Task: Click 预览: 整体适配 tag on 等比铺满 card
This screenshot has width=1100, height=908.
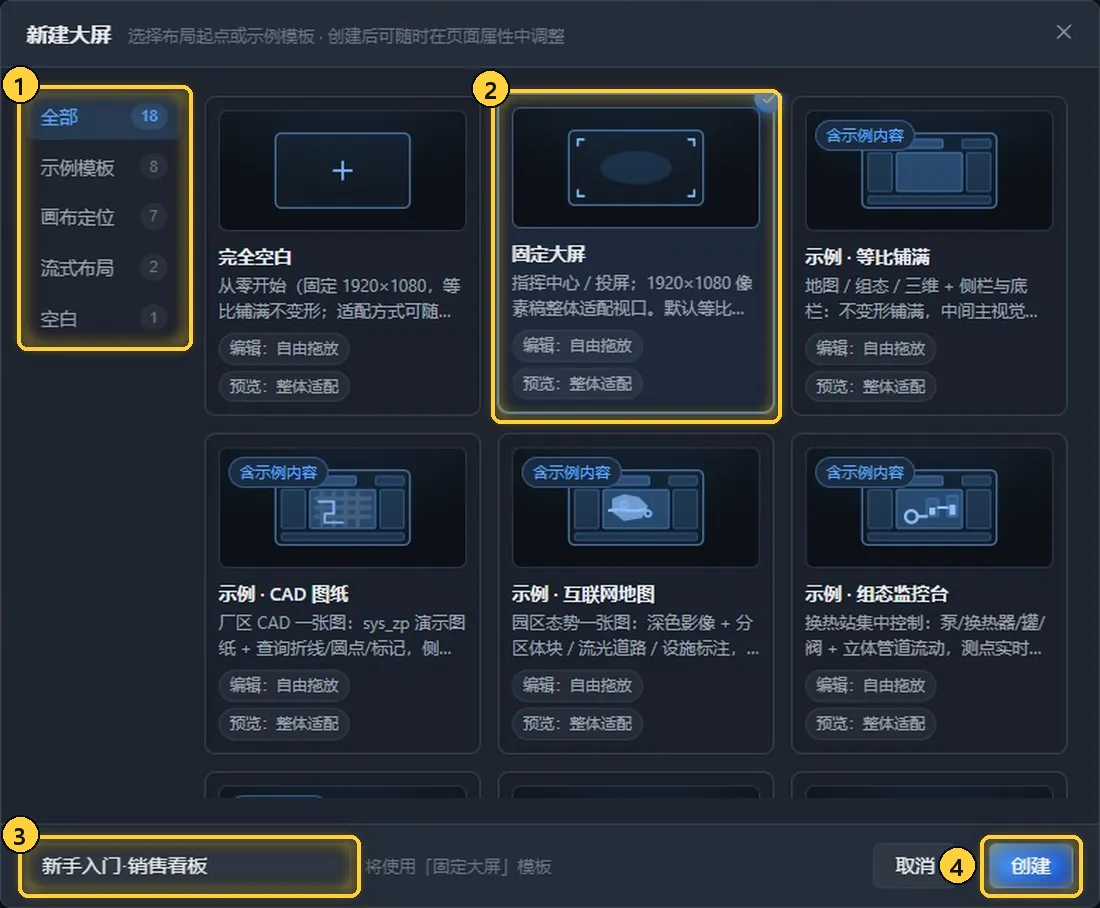Action: 871,386
